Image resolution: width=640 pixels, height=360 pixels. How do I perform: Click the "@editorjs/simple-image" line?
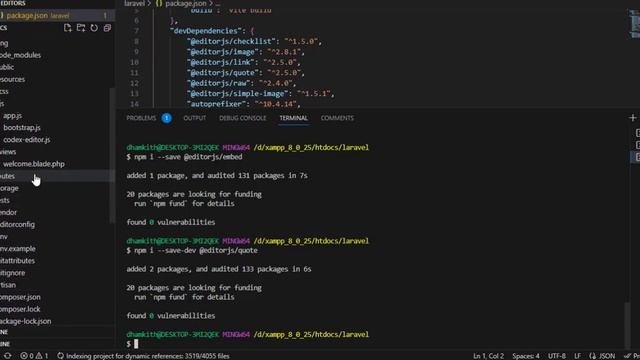(261, 93)
